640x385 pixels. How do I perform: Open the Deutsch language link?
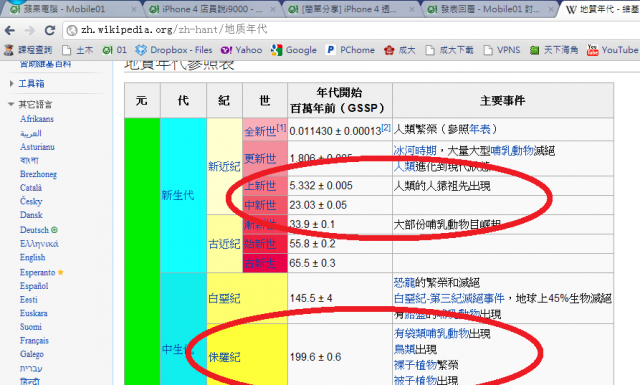coord(34,230)
